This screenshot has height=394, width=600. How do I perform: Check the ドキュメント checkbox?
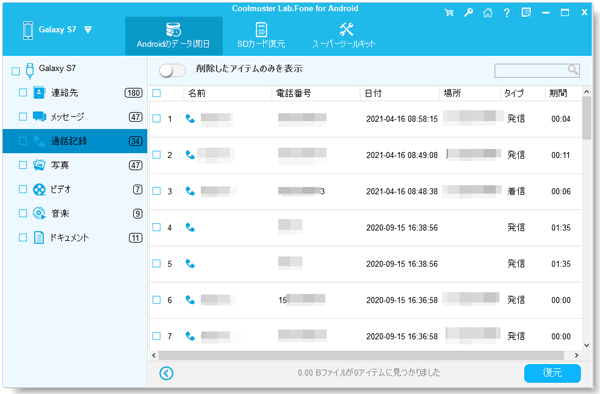[x=23, y=238]
